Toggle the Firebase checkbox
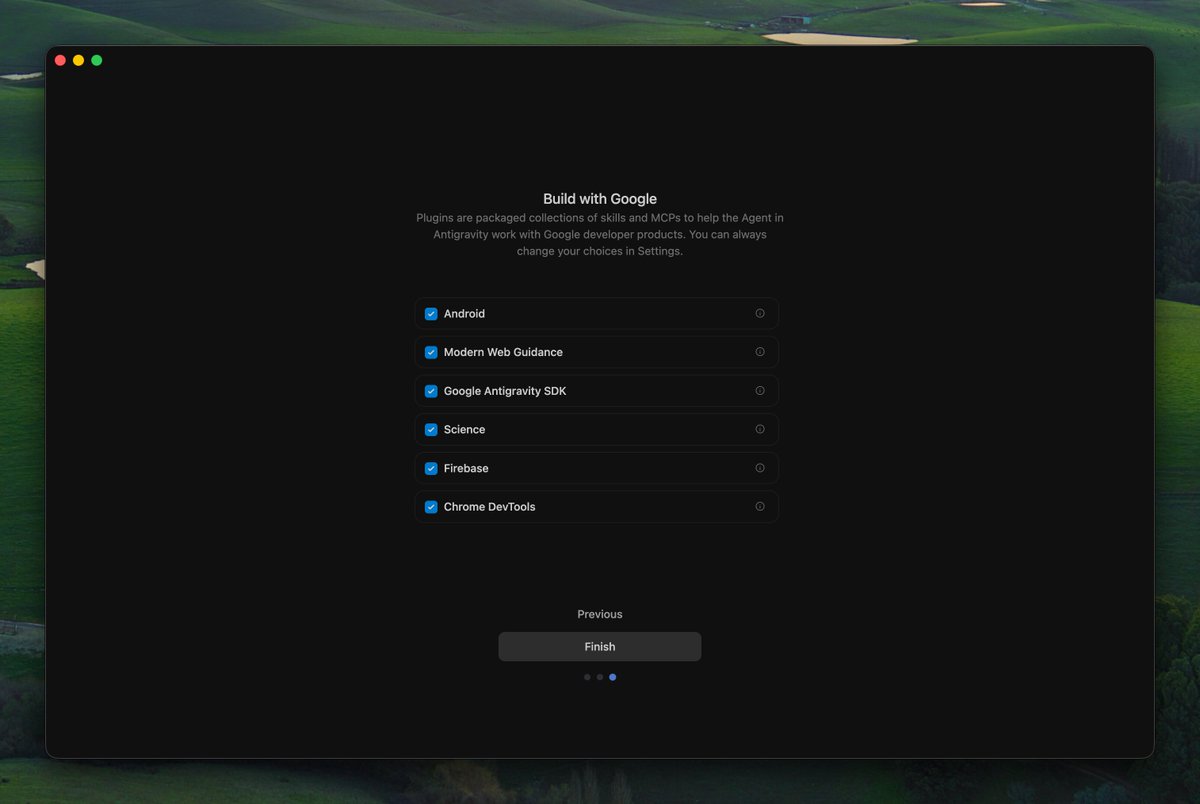The image size is (1200, 804). tap(431, 468)
